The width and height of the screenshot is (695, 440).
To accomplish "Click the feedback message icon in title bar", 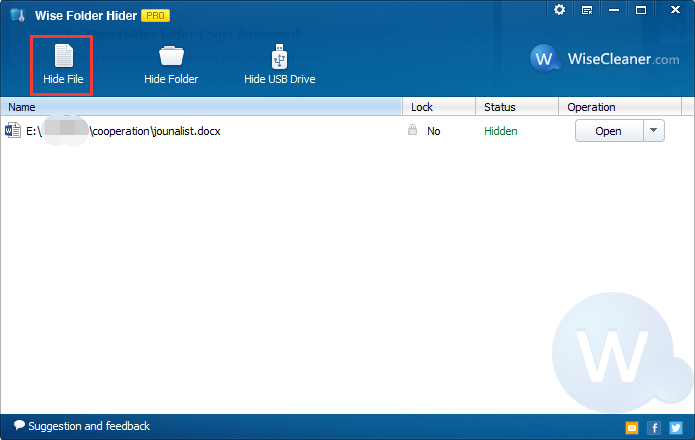I will coord(587,10).
